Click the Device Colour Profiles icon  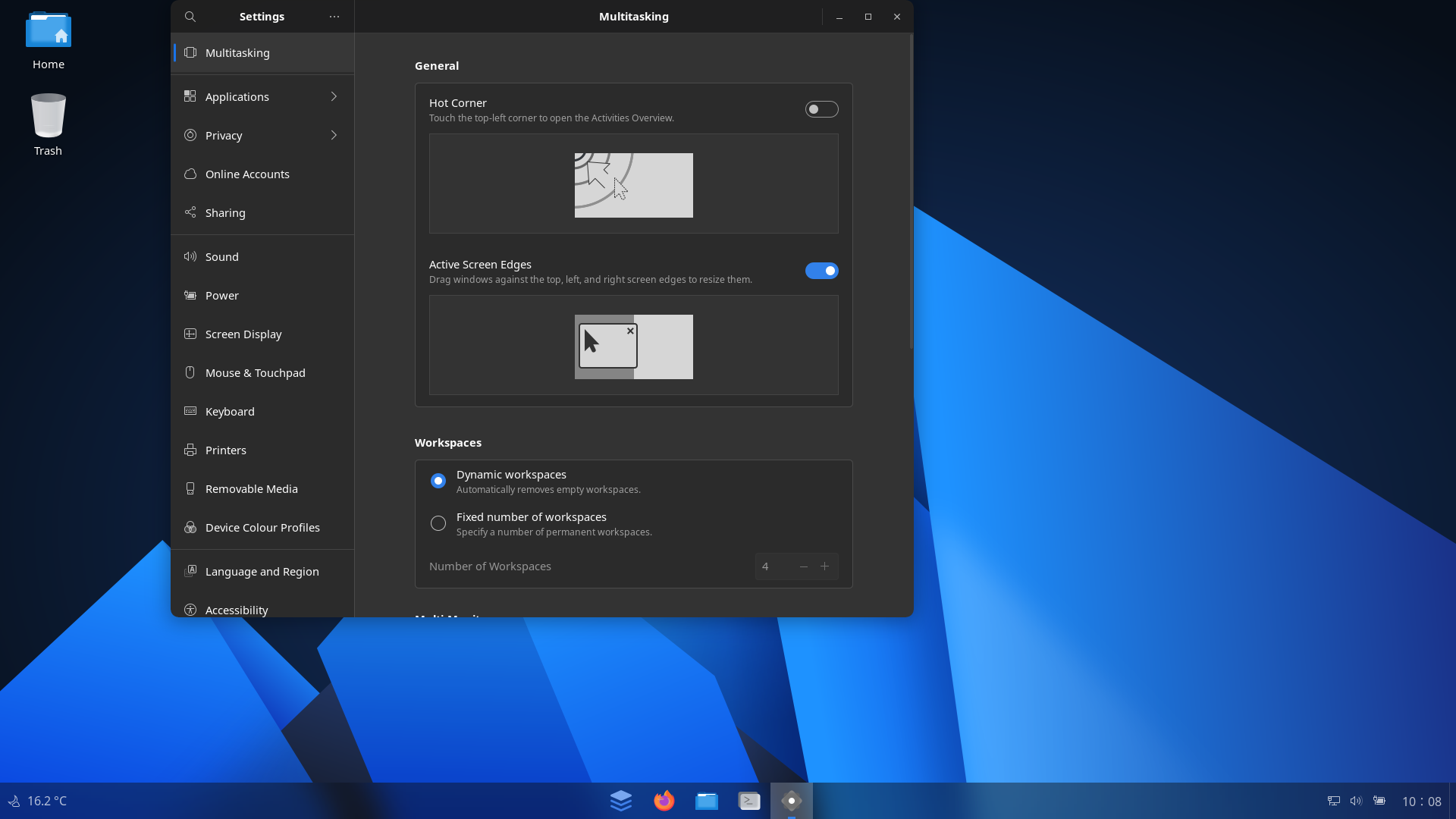click(190, 528)
